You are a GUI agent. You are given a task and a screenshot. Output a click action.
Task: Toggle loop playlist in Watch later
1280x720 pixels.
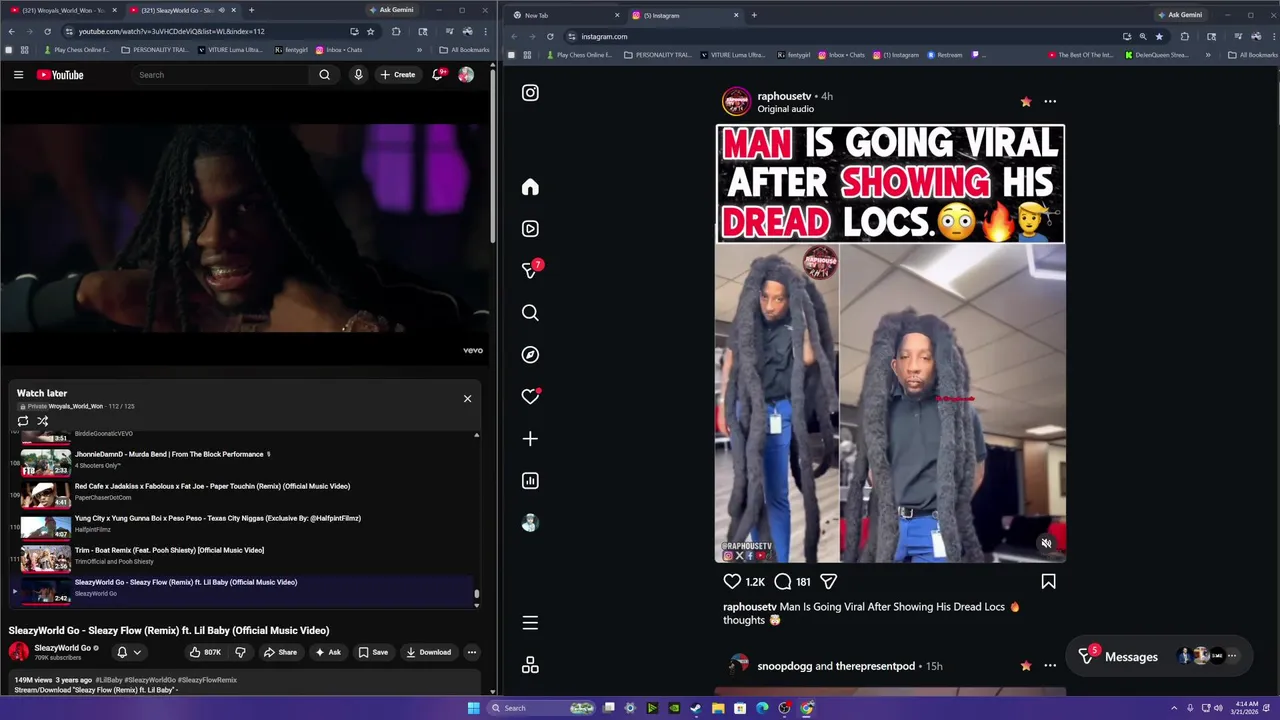click(23, 421)
